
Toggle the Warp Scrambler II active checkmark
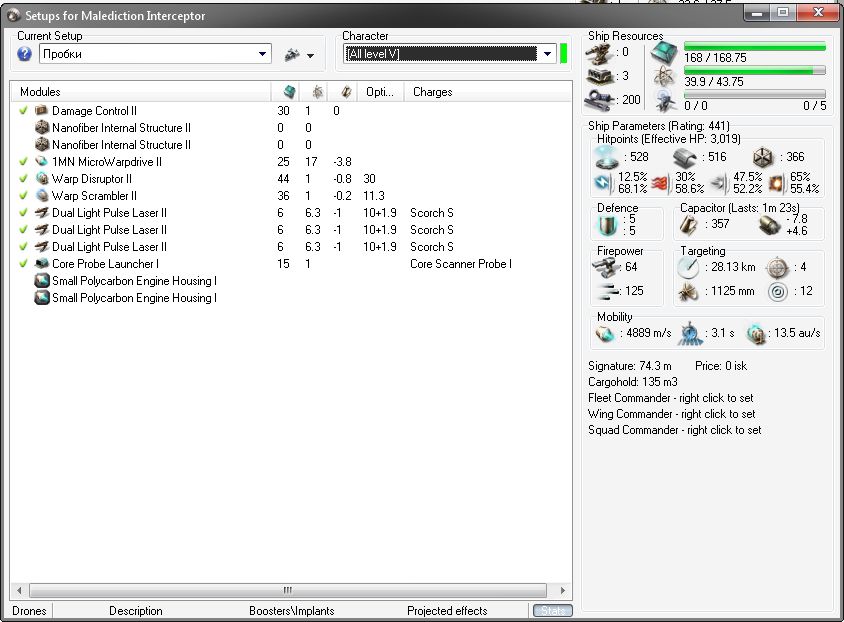[23, 195]
